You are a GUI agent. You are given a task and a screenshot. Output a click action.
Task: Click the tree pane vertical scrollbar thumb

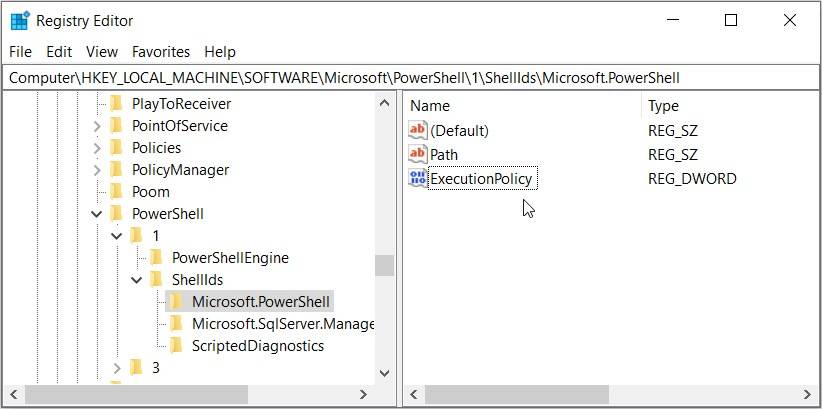click(x=384, y=265)
